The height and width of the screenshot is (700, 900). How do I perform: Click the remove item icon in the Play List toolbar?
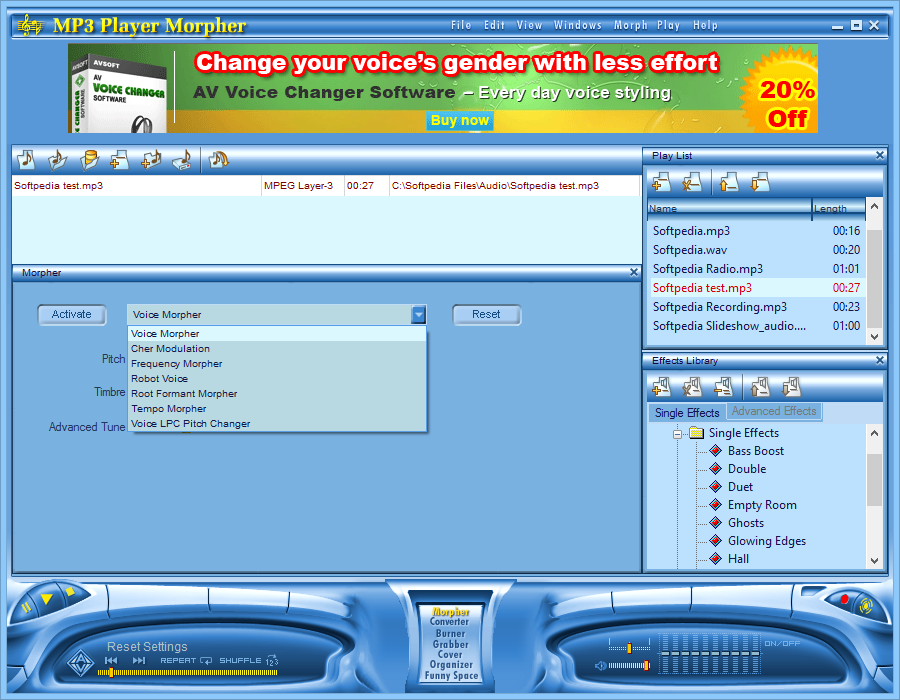[x=692, y=183]
